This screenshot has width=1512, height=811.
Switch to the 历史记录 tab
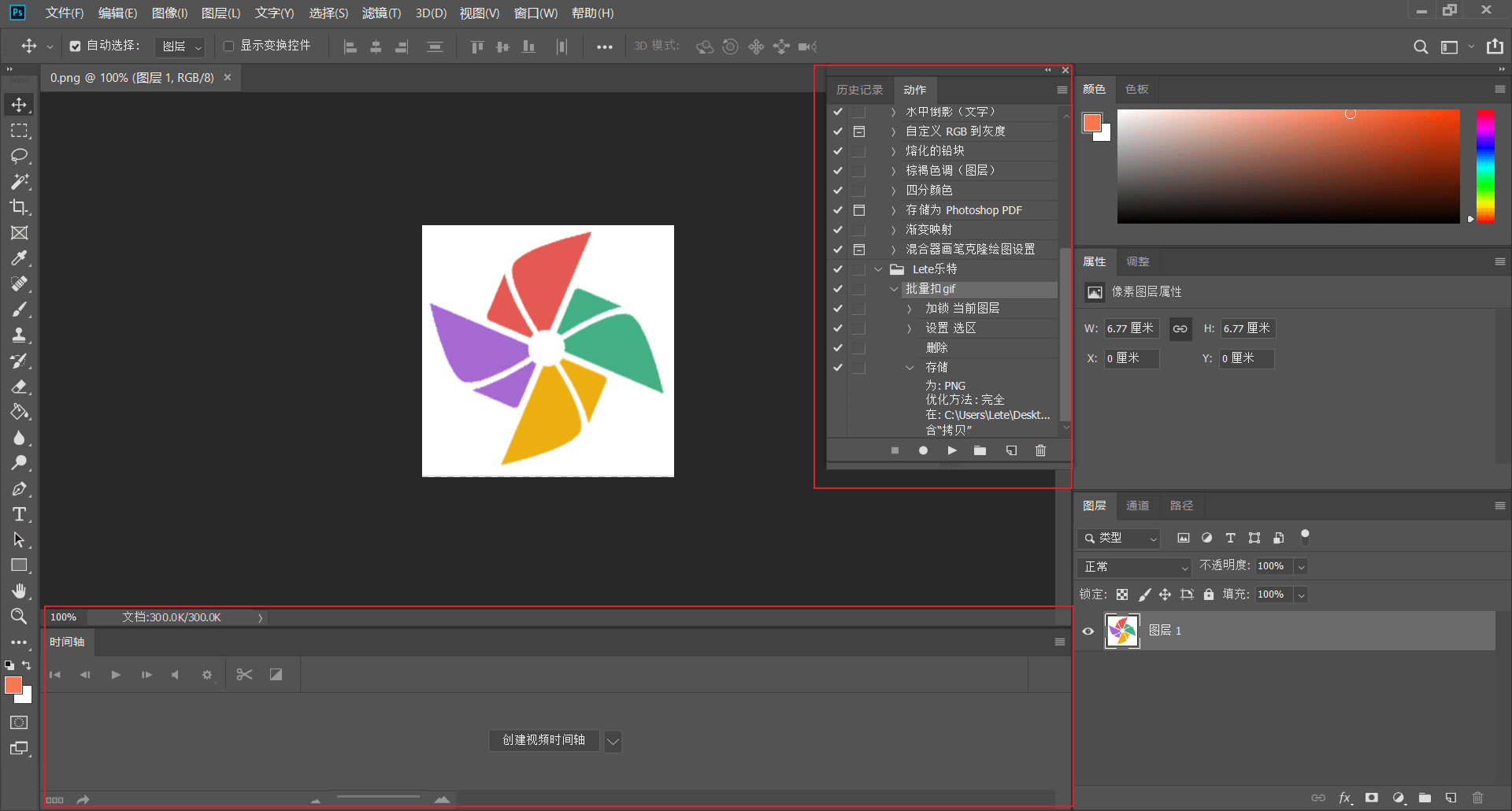(x=859, y=90)
